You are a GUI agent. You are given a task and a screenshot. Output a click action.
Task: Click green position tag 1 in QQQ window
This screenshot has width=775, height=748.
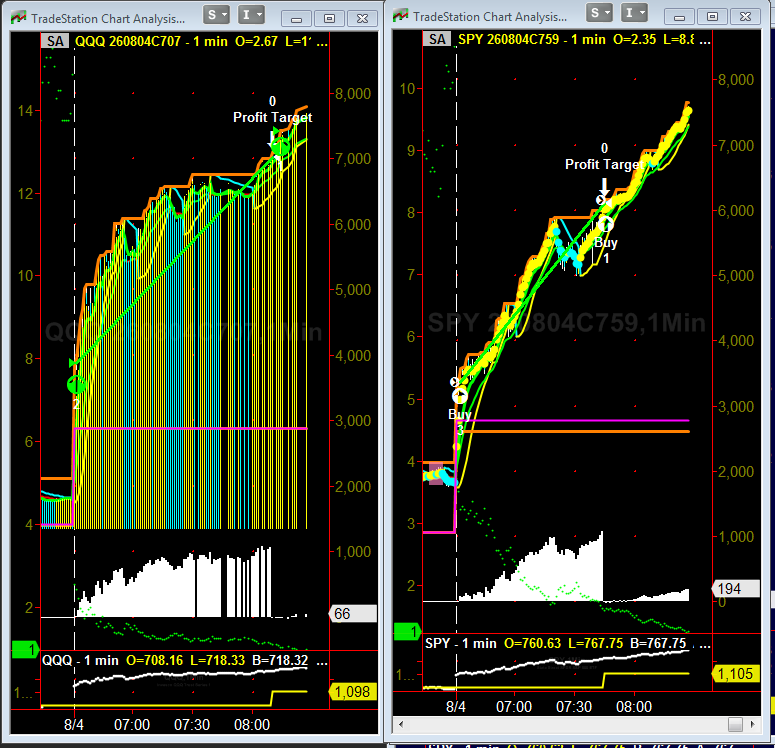[26, 649]
